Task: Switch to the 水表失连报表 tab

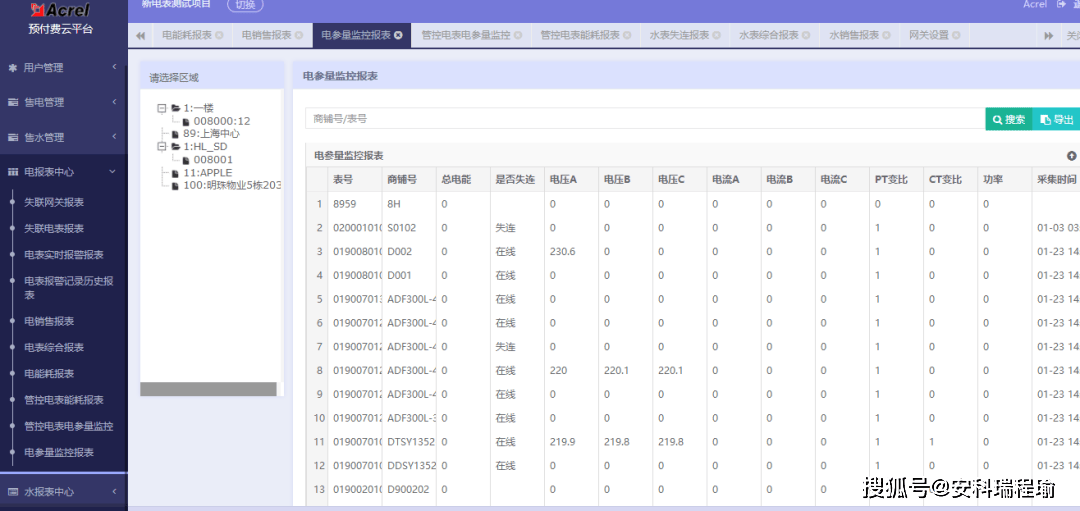Action: click(x=679, y=35)
